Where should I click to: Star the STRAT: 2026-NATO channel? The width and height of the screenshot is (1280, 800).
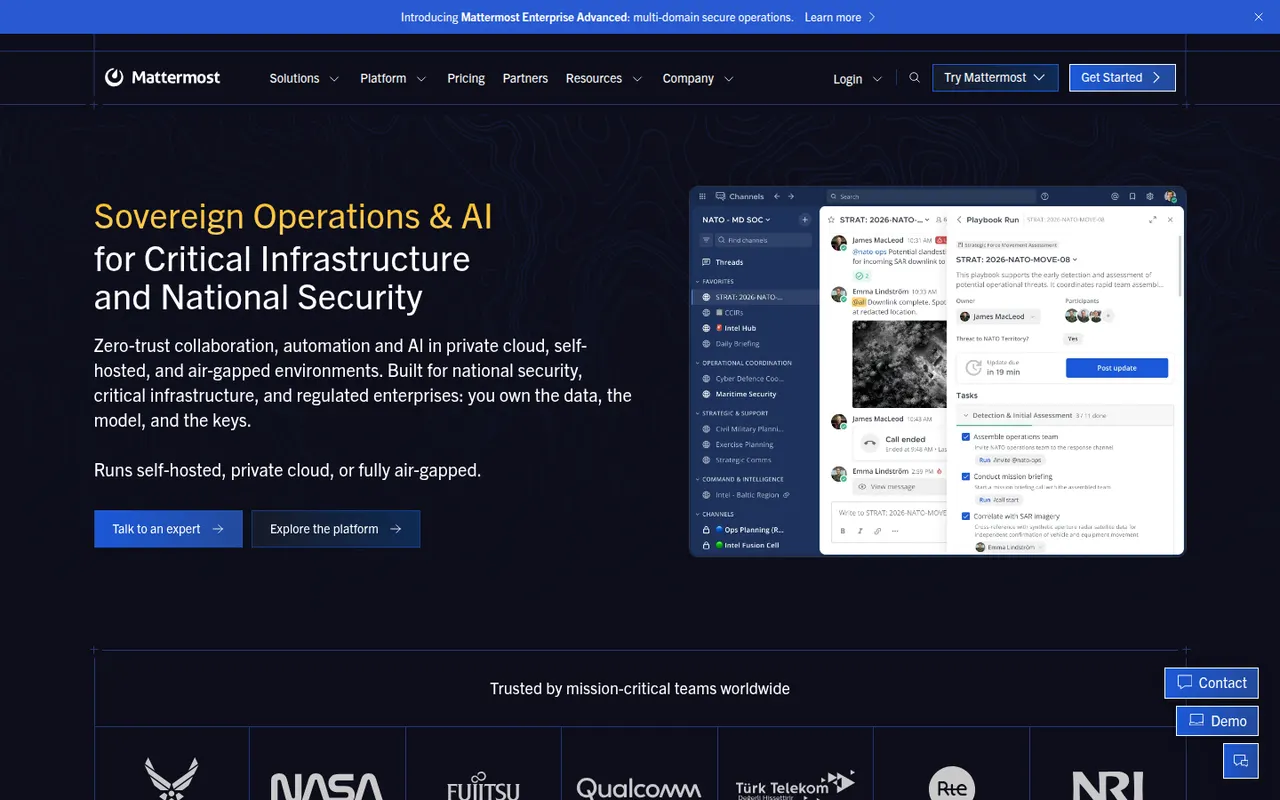click(x=831, y=219)
